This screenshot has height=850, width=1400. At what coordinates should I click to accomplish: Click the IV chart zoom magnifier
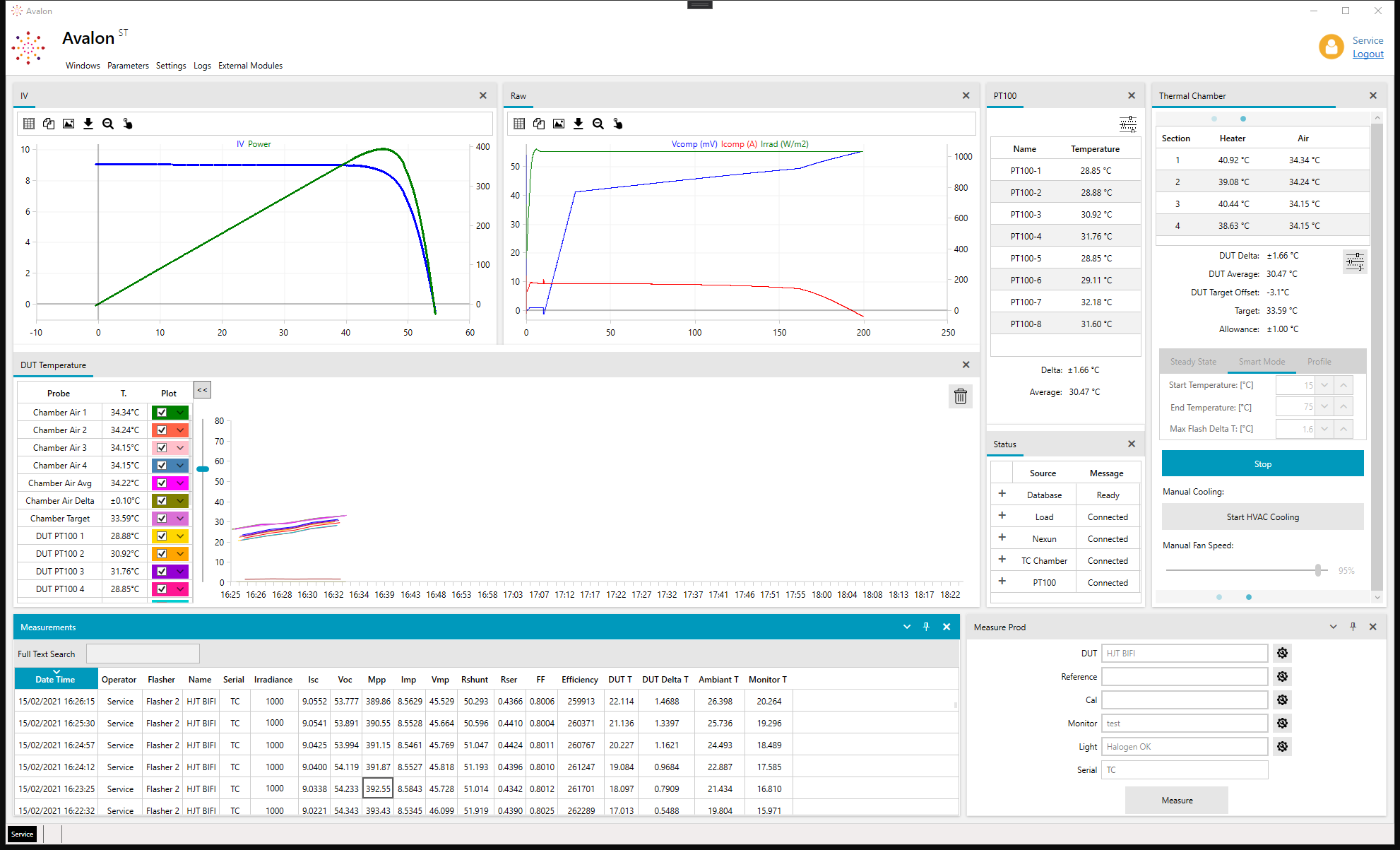click(108, 124)
